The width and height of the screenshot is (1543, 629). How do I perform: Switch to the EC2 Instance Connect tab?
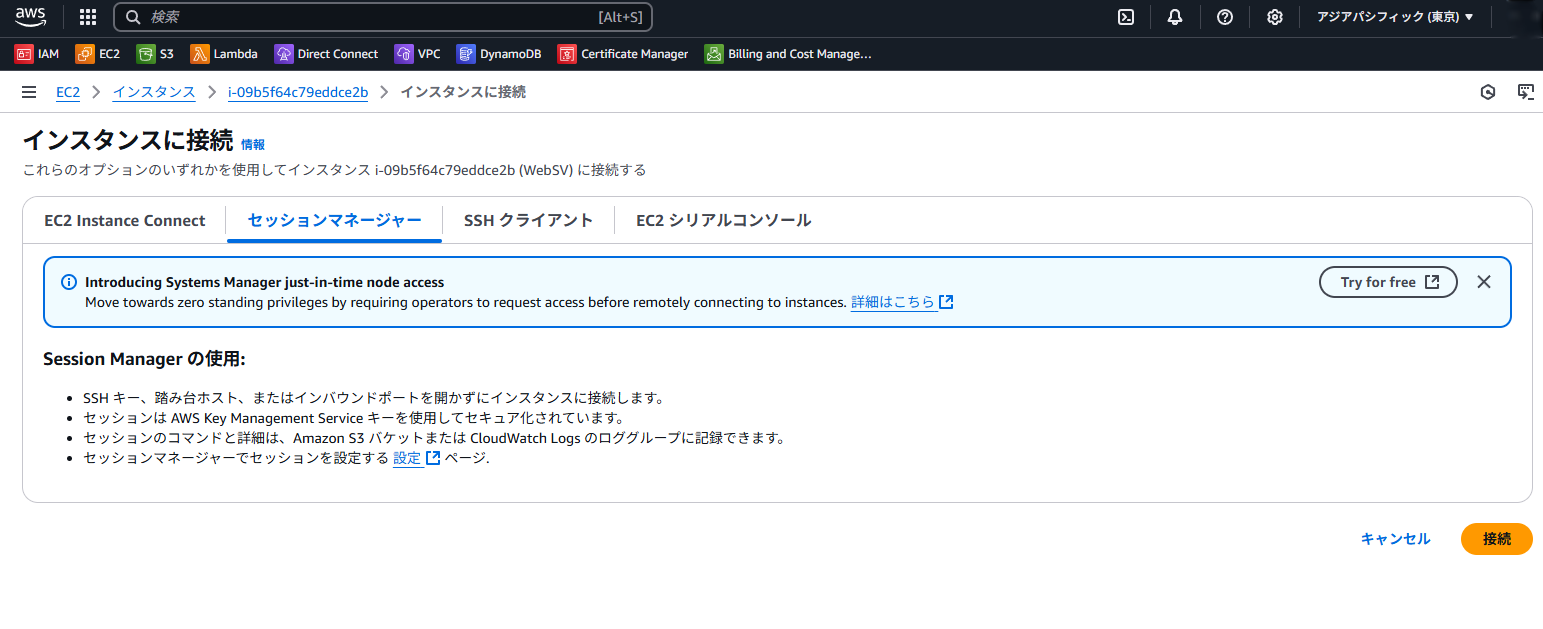tap(125, 221)
